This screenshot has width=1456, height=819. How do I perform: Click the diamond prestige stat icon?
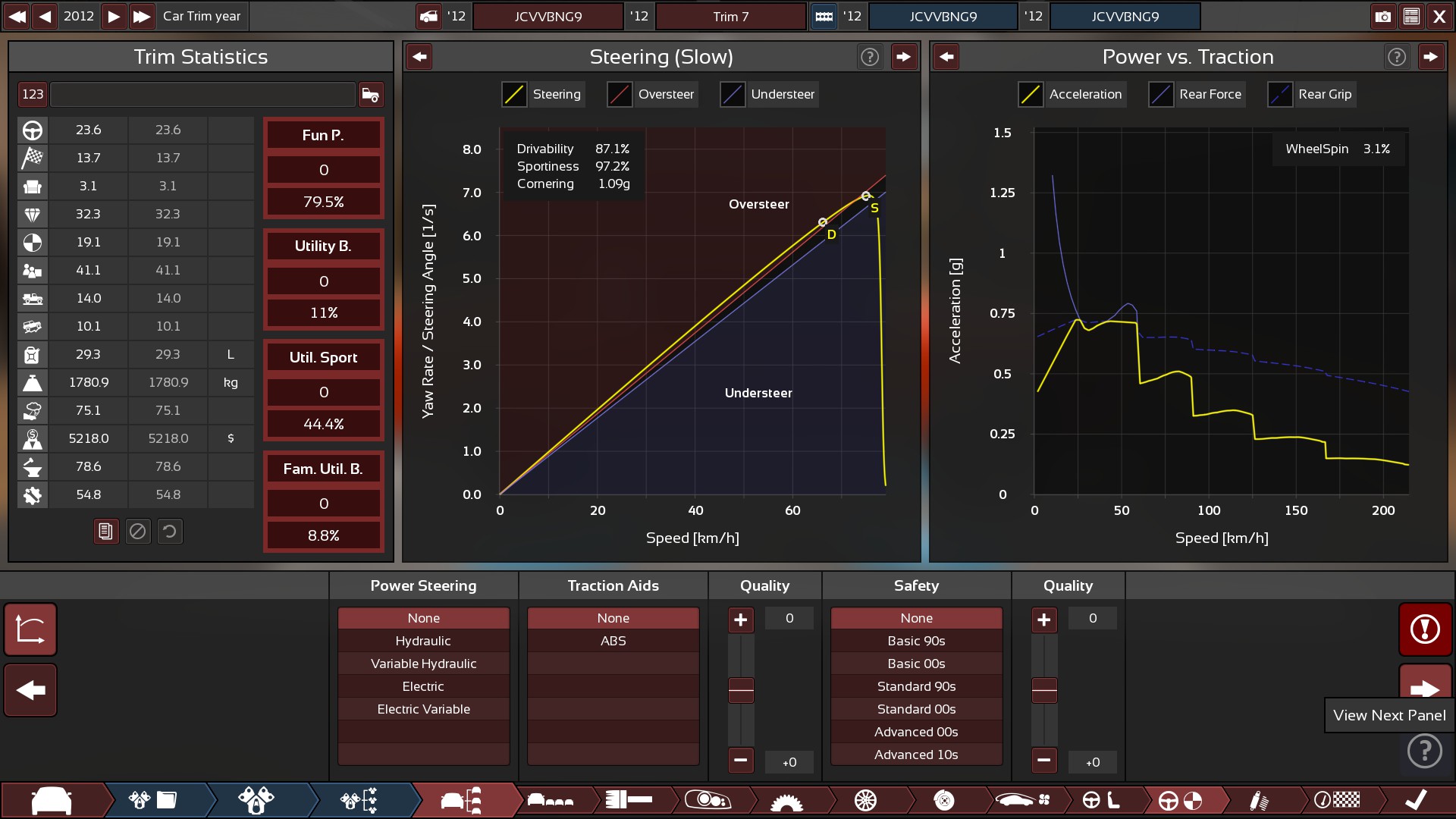point(33,214)
